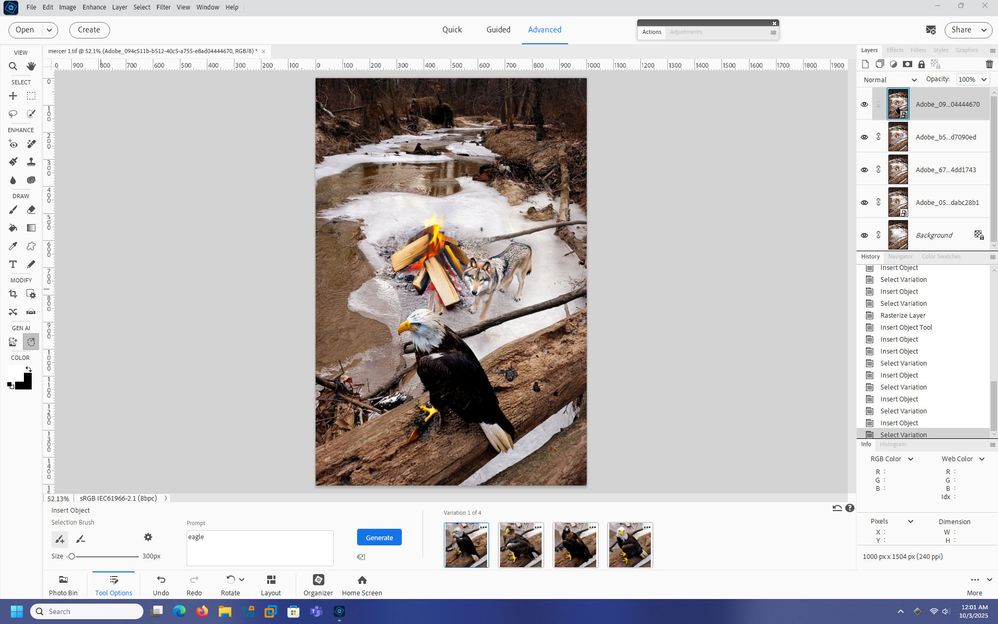Image resolution: width=998 pixels, height=624 pixels.
Task: Open the Filter menu
Action: pos(163,7)
